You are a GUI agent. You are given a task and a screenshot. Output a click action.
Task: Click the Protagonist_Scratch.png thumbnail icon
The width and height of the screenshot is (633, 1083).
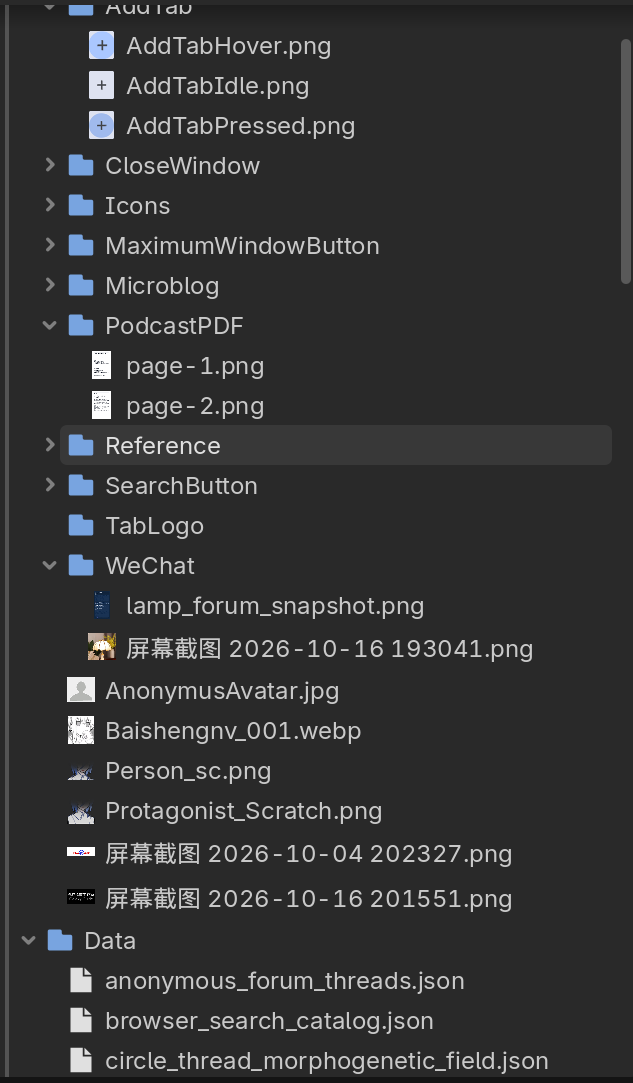[x=81, y=811]
